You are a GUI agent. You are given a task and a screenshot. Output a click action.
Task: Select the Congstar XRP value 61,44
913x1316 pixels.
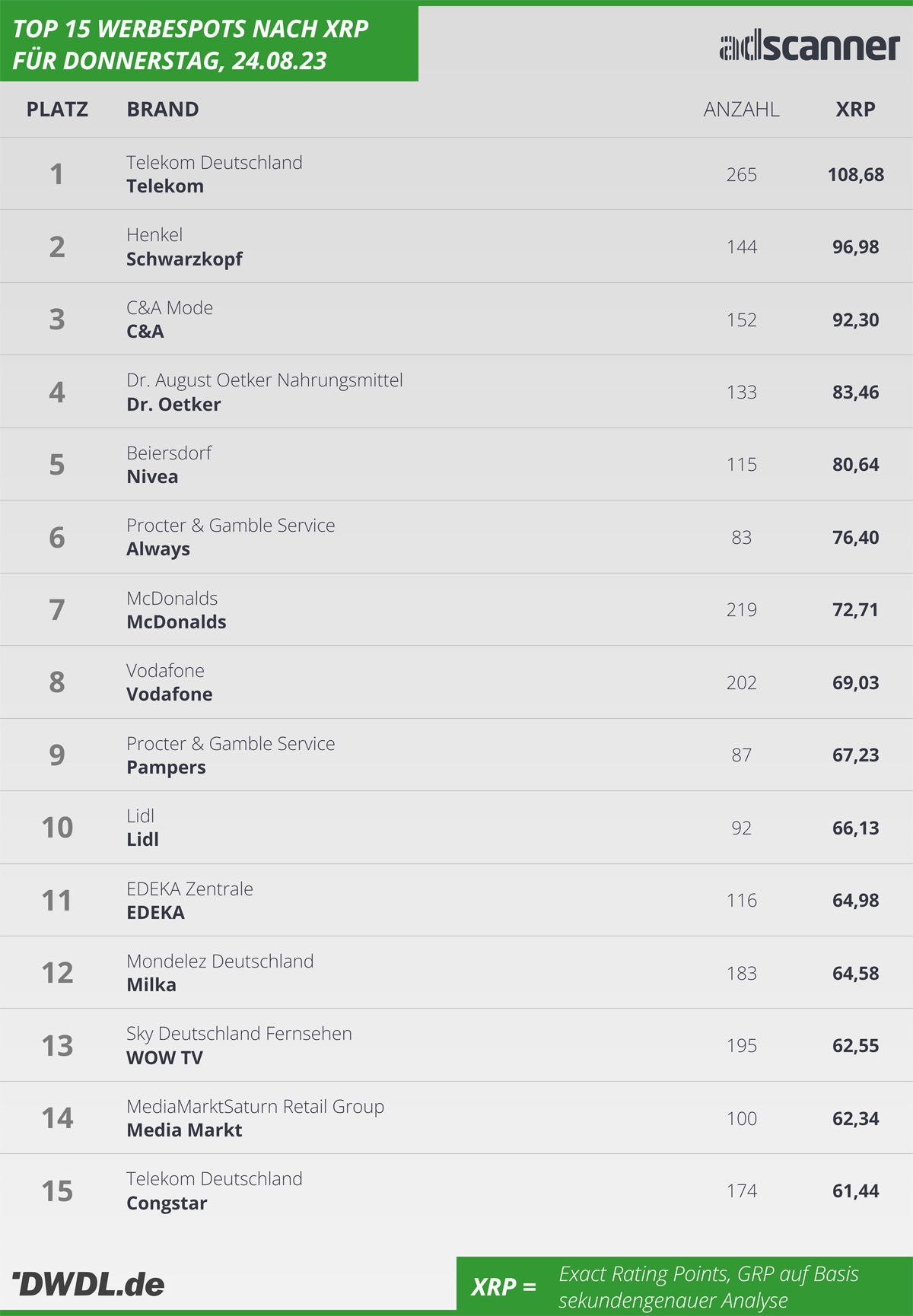click(x=855, y=1191)
